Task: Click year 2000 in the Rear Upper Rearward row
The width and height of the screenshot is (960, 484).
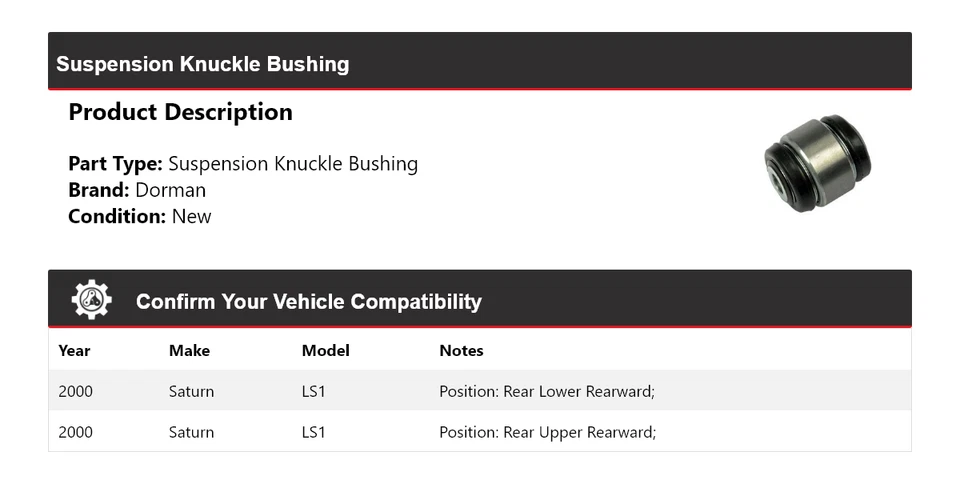Action: pyautogui.click(x=76, y=432)
